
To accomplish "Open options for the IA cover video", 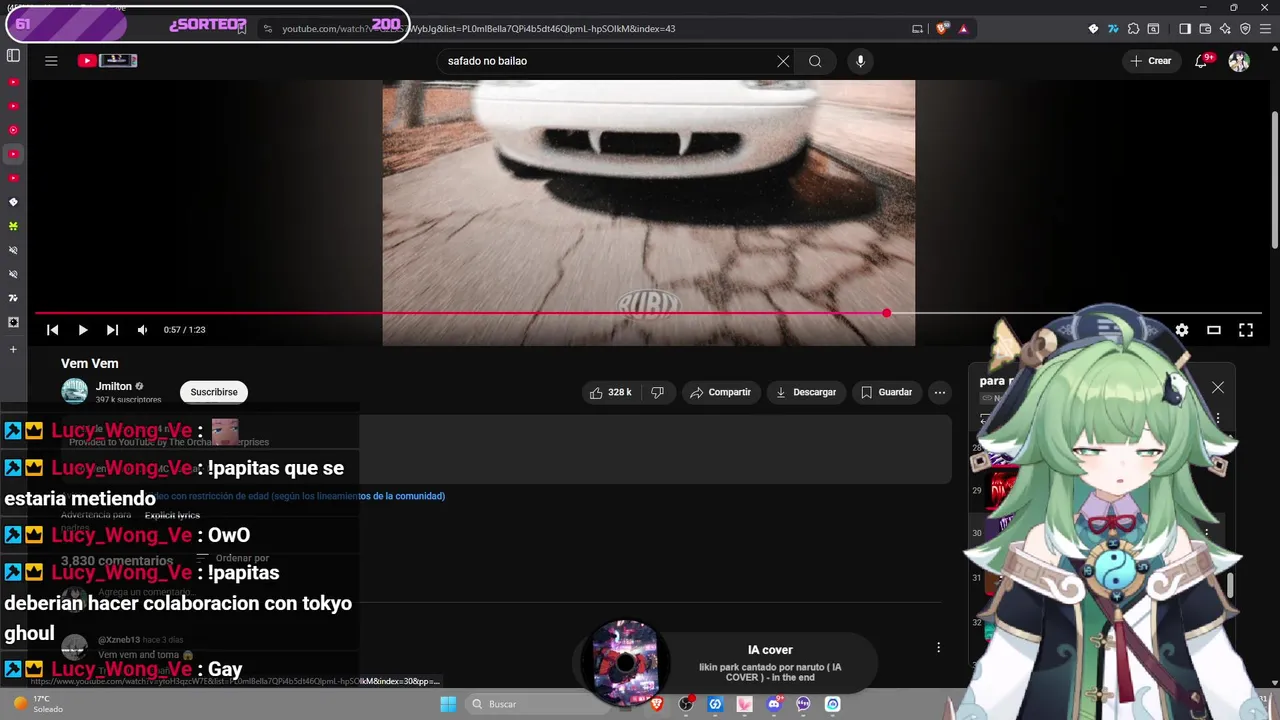I will coord(938,648).
